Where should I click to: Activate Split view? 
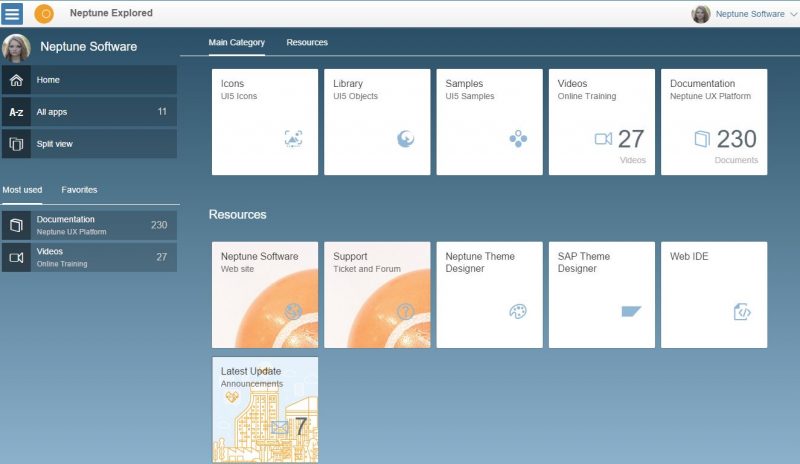pyautogui.click(x=89, y=144)
